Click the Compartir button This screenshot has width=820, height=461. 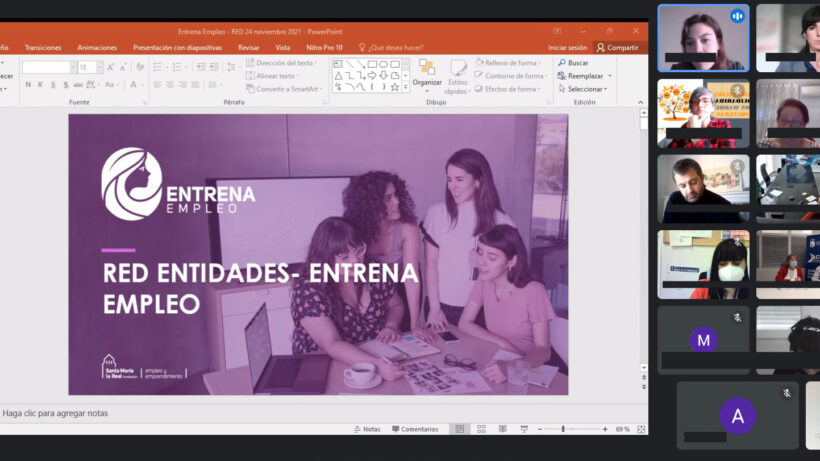pyautogui.click(x=618, y=48)
